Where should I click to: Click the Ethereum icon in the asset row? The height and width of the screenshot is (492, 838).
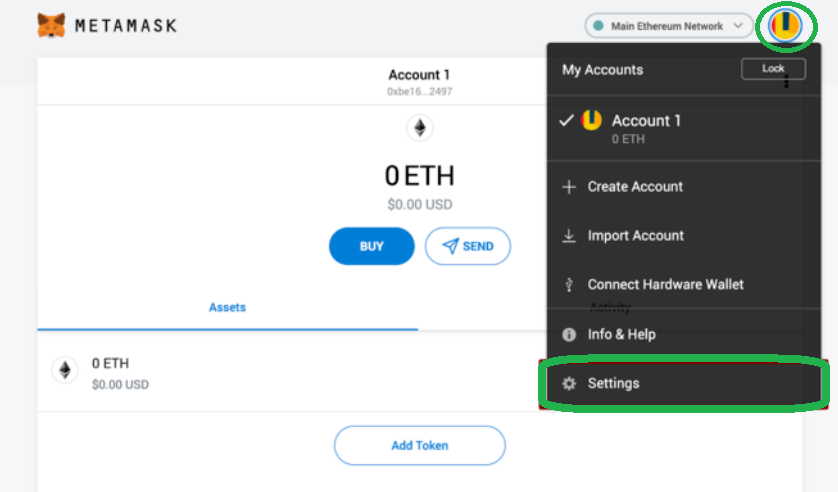(65, 370)
